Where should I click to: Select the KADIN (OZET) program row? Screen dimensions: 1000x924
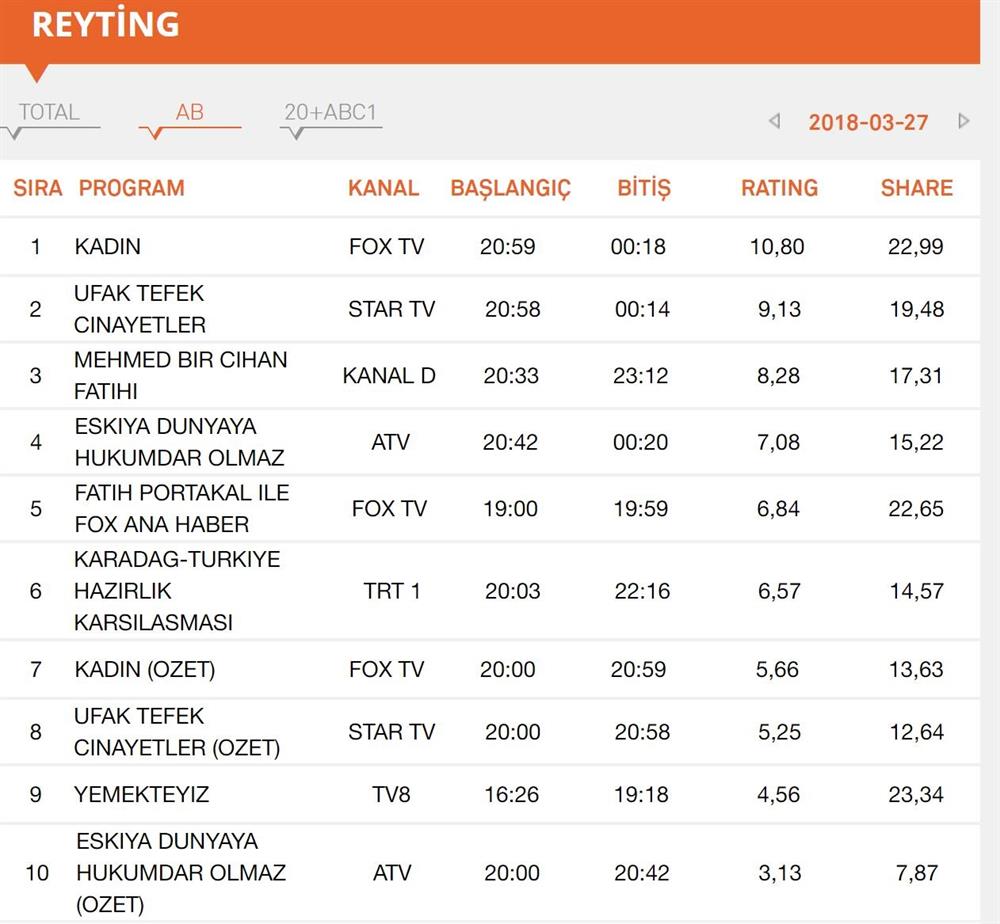[144, 669]
